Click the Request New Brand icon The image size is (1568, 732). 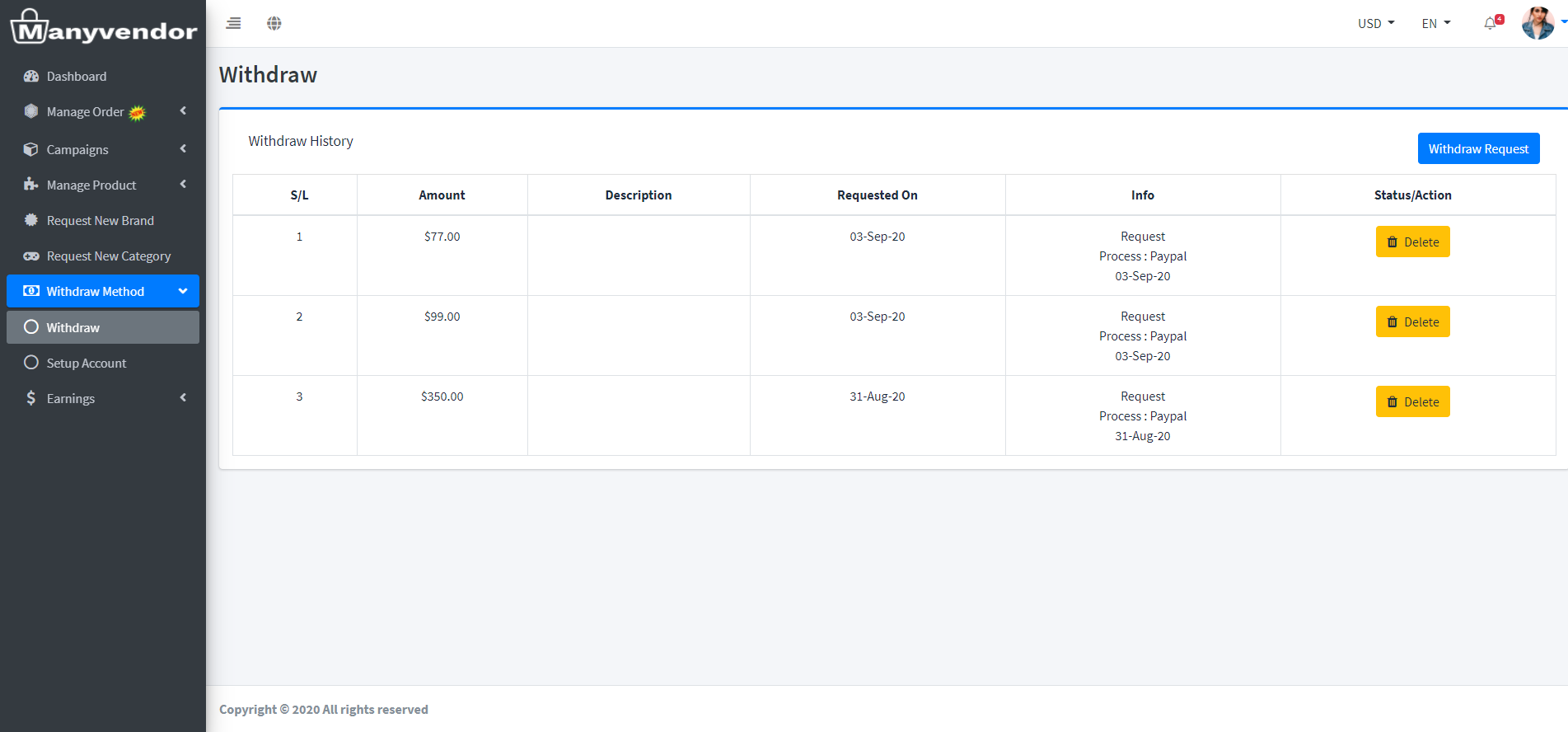[x=31, y=220]
